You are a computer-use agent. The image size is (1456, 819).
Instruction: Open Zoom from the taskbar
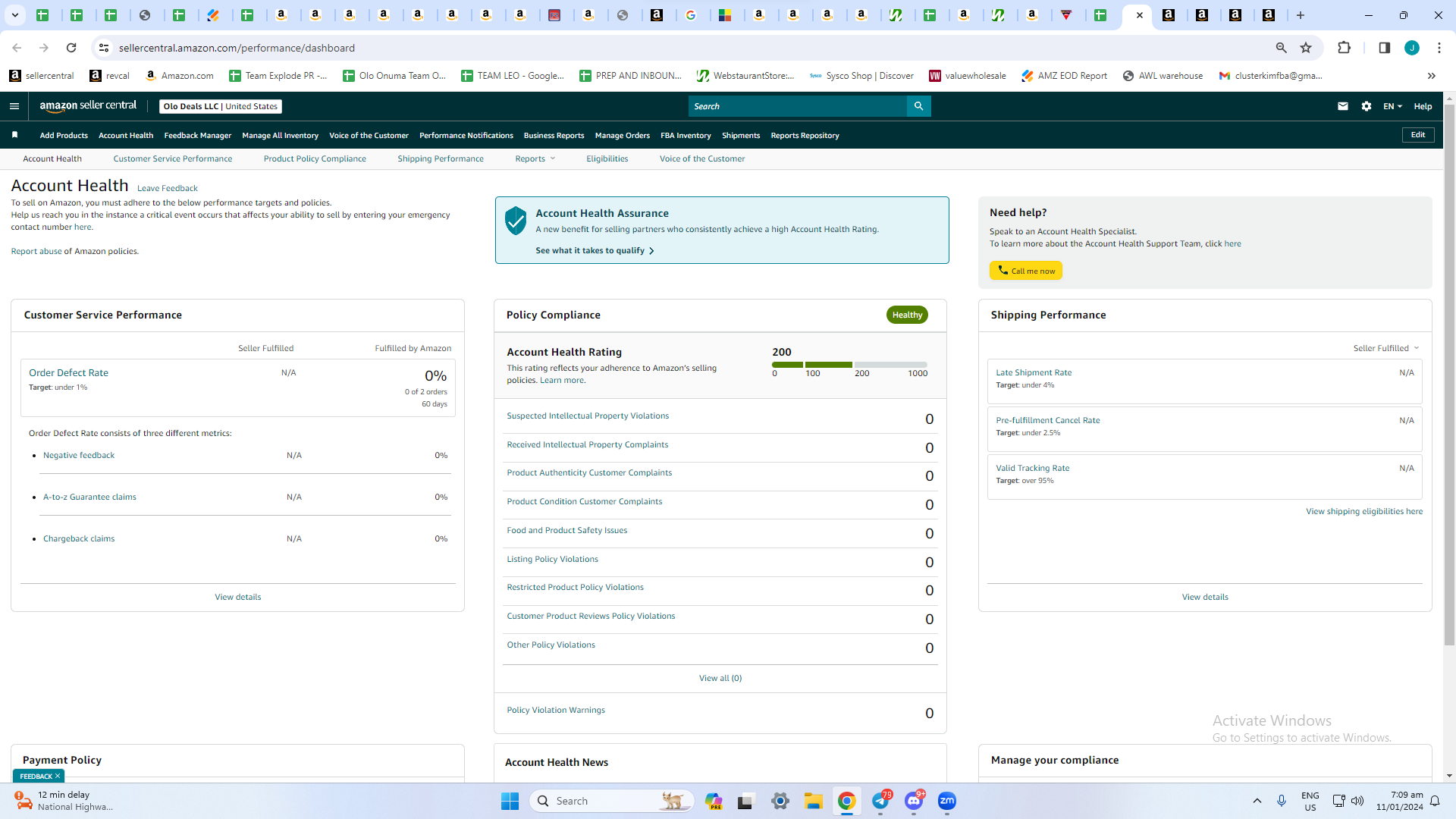(947, 801)
